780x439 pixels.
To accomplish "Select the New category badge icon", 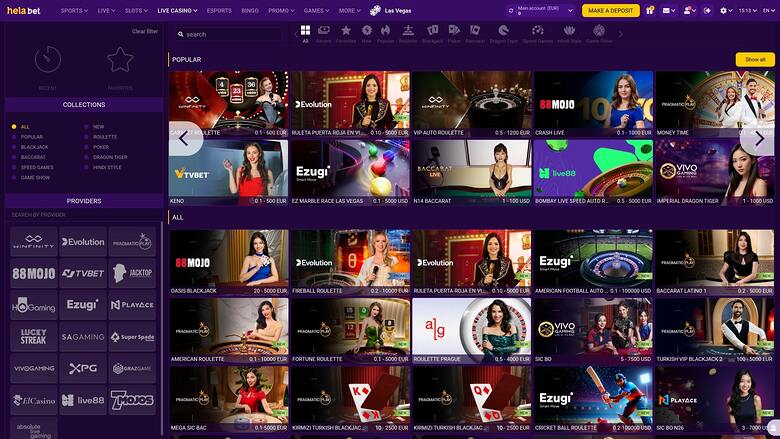I will point(367,31).
